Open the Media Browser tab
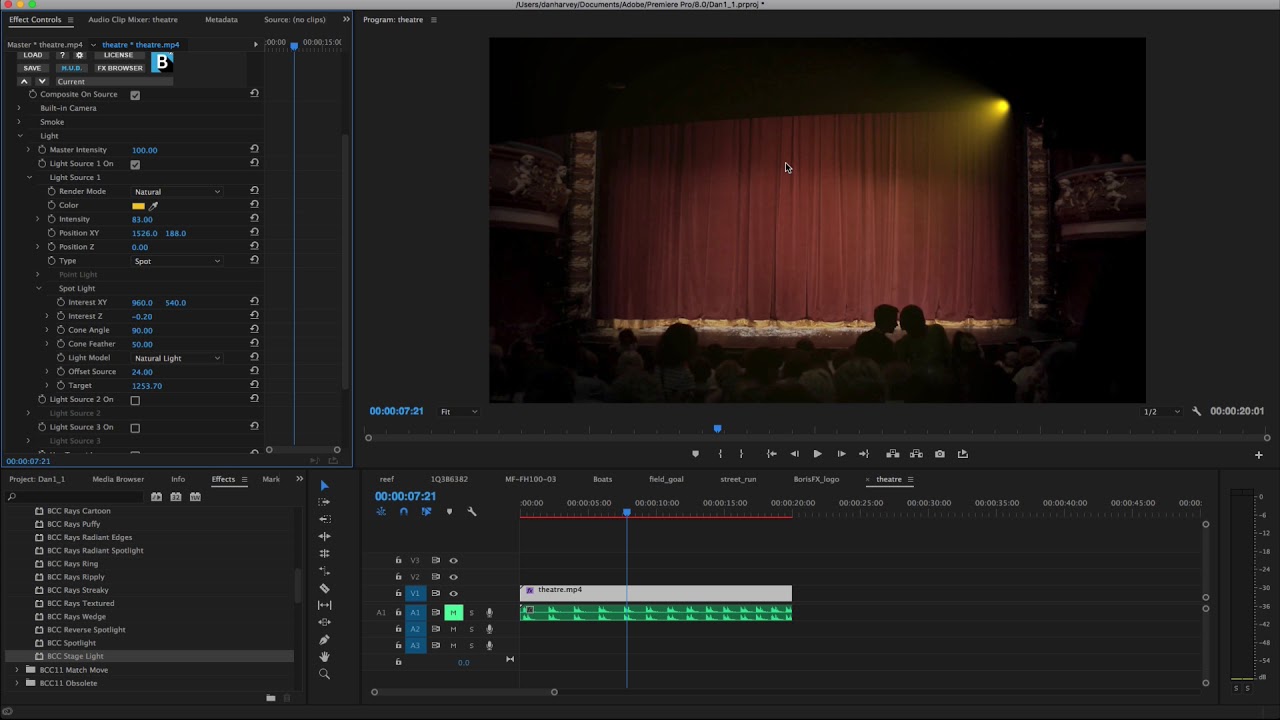This screenshot has height=720, width=1280. point(118,479)
